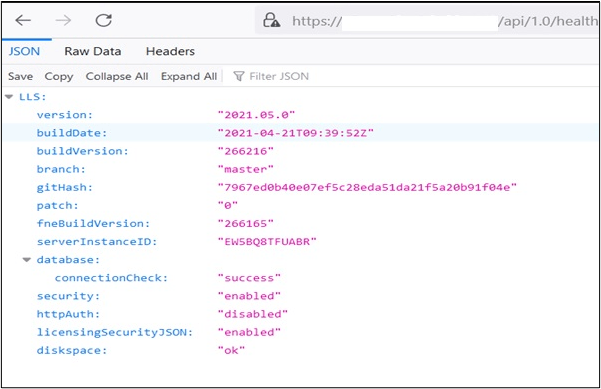Go back with the browser back arrow

23,20
